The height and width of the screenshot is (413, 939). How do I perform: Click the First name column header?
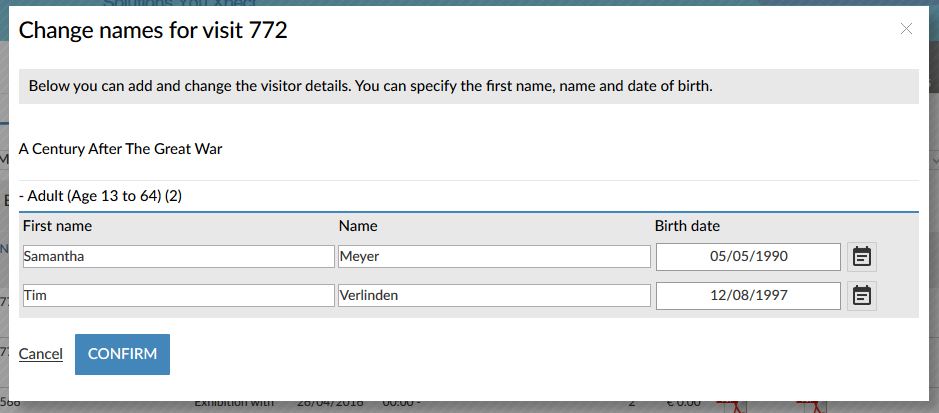coord(57,226)
